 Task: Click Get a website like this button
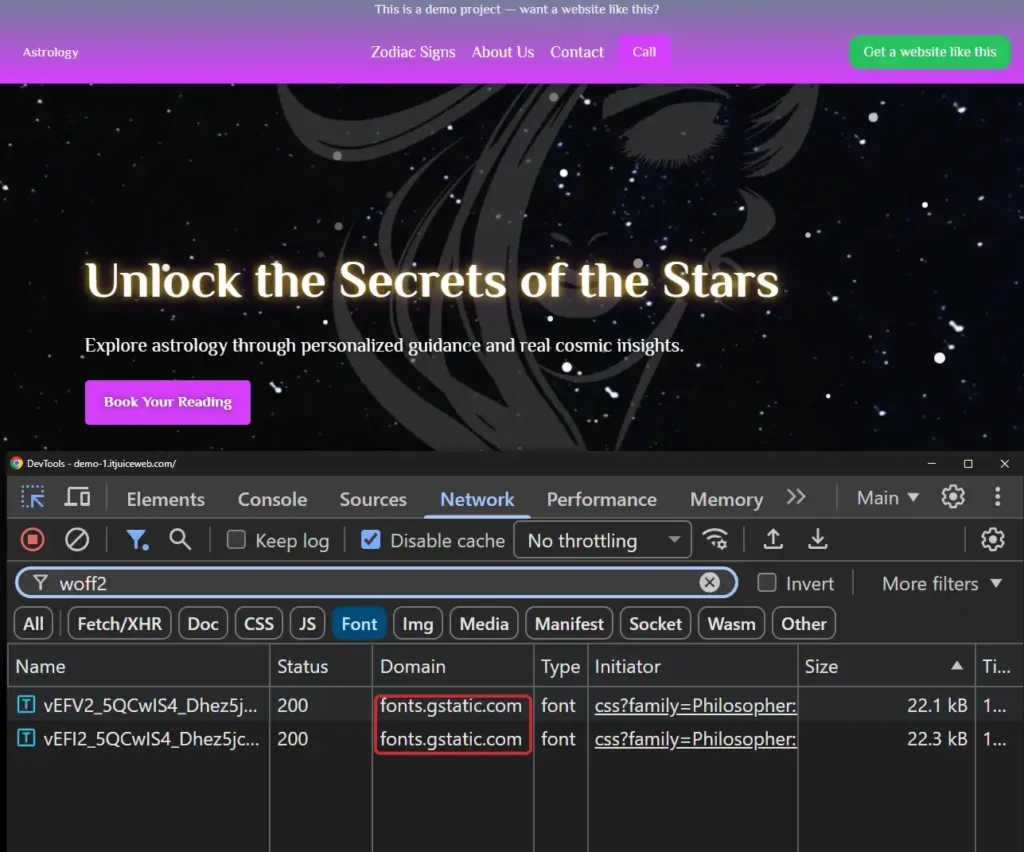tap(929, 52)
